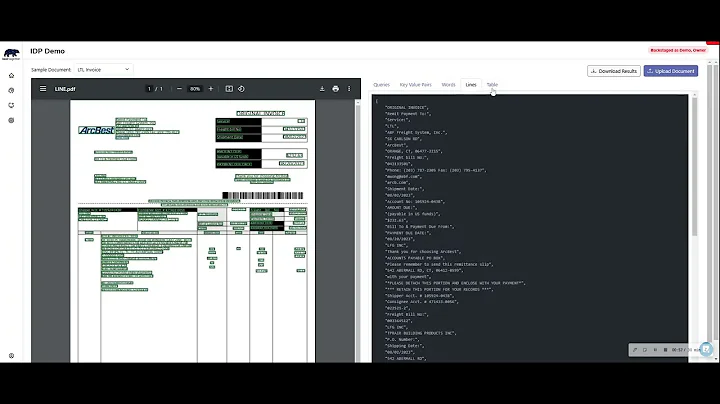Zoom out the PDF with minus button
The height and width of the screenshot is (404, 720).
click(x=180, y=89)
